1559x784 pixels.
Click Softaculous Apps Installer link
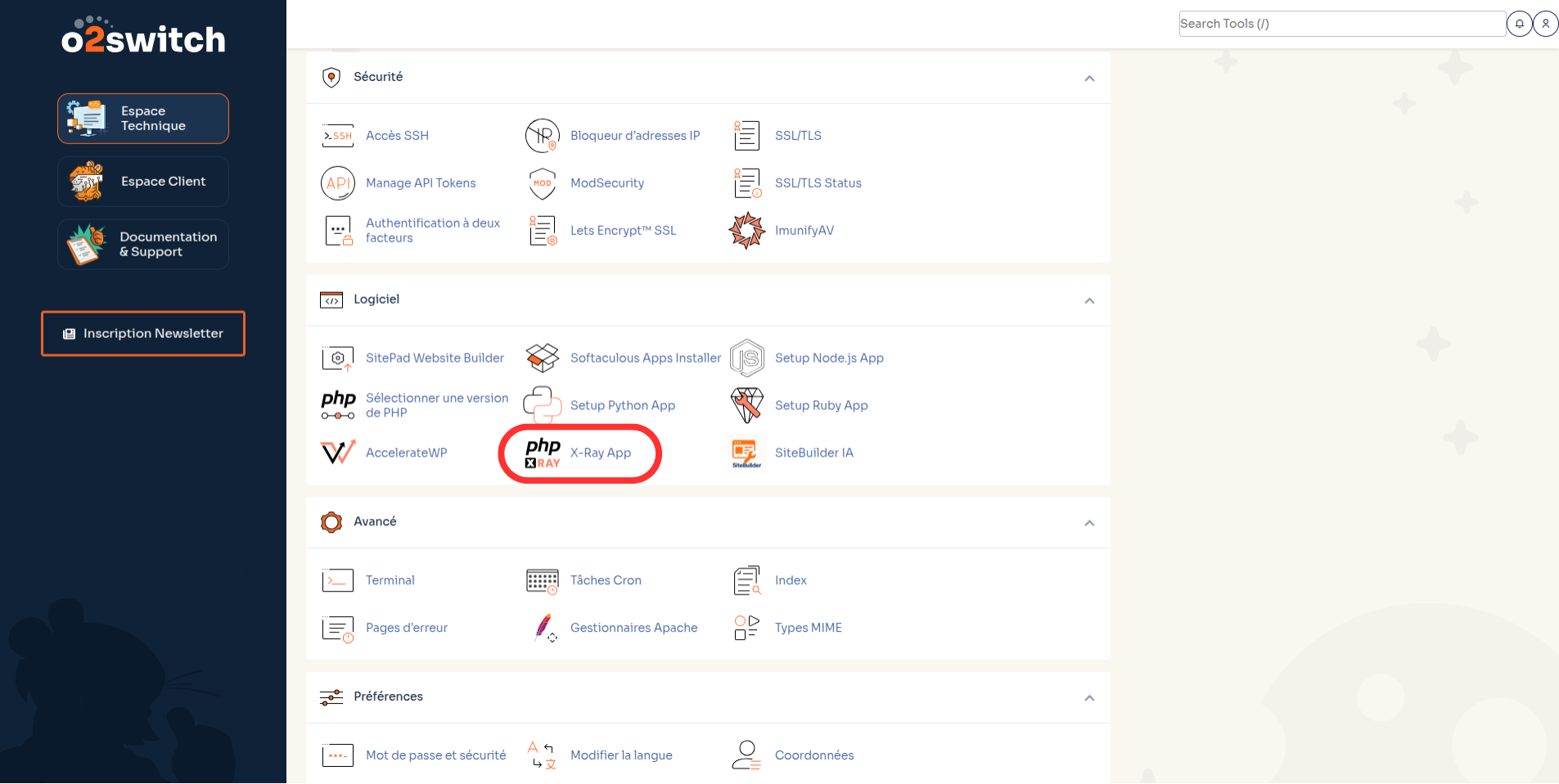(646, 358)
